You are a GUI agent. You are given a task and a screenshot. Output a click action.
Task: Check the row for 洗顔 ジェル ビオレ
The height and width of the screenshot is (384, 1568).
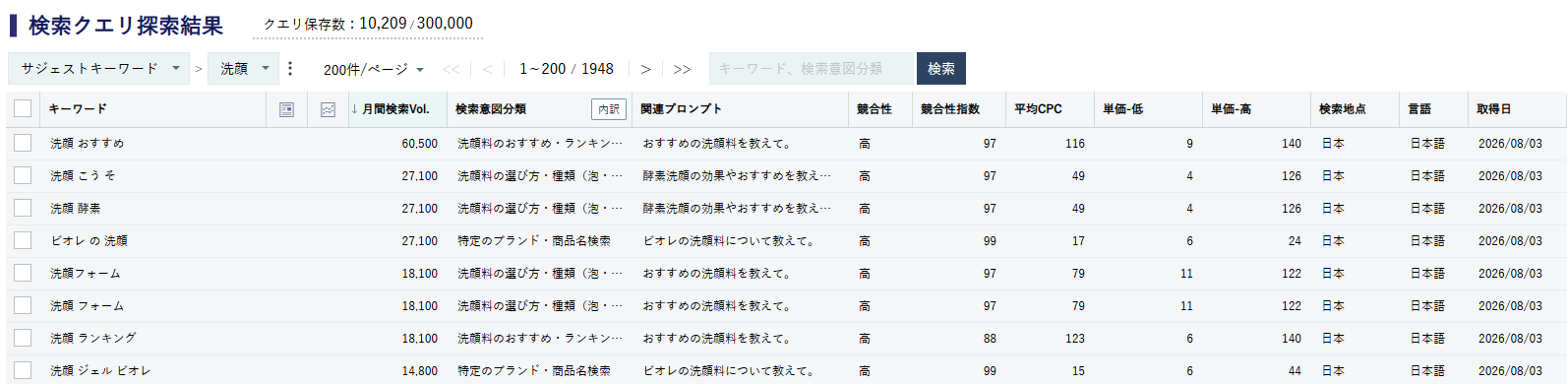(23, 370)
